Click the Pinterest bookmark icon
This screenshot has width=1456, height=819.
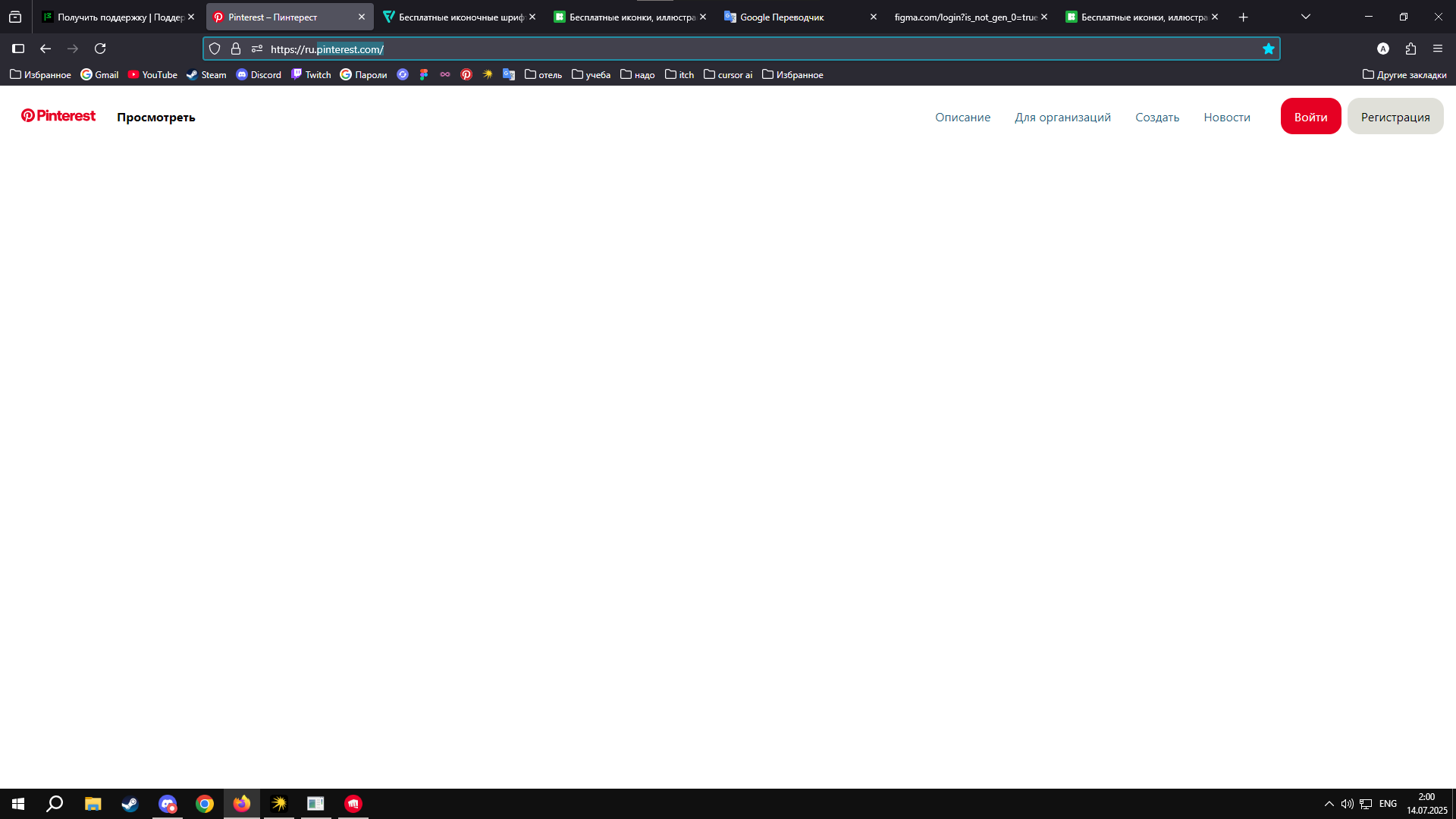[x=466, y=74]
